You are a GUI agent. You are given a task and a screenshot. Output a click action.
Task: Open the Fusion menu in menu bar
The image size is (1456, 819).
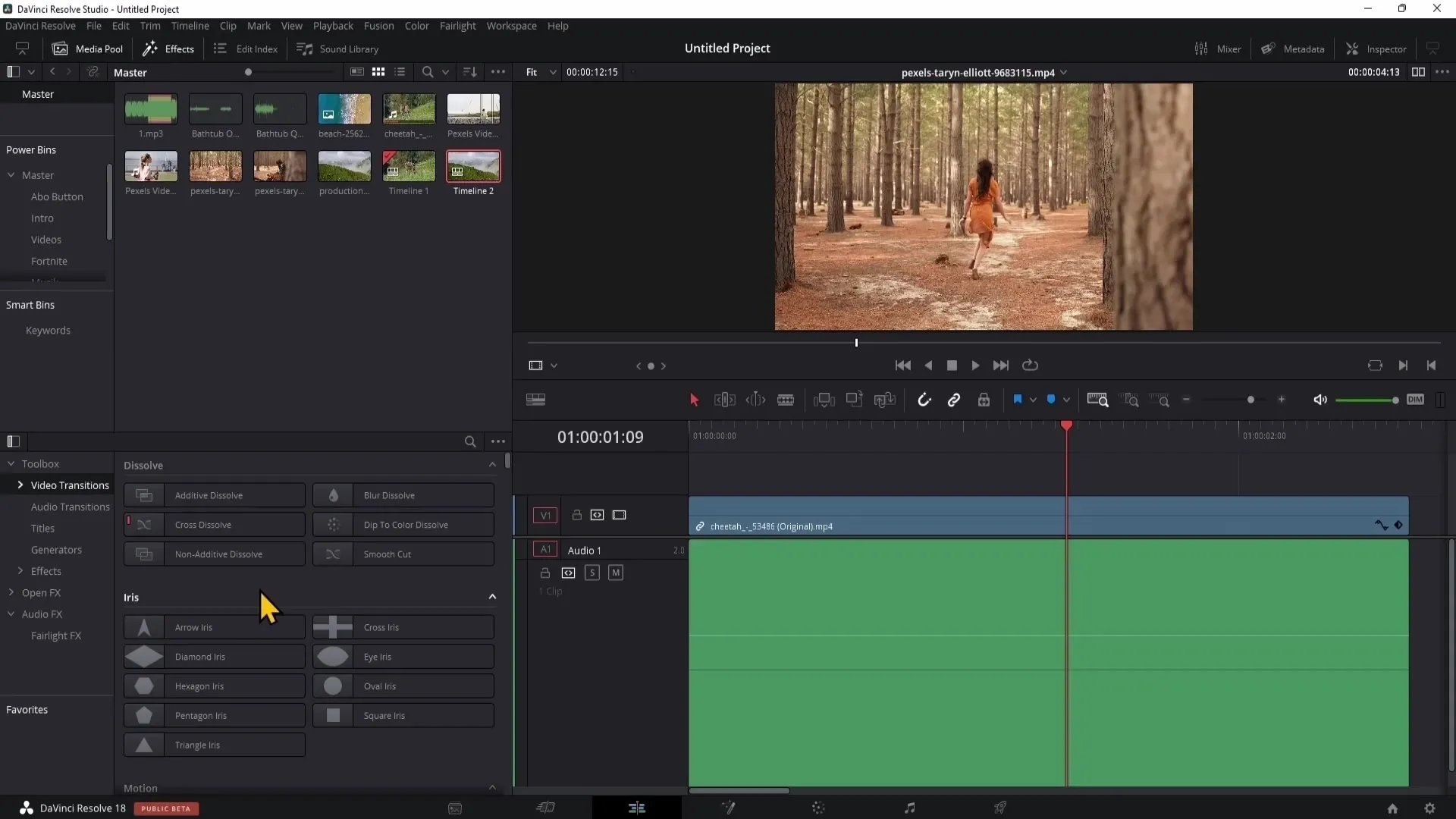tap(378, 25)
